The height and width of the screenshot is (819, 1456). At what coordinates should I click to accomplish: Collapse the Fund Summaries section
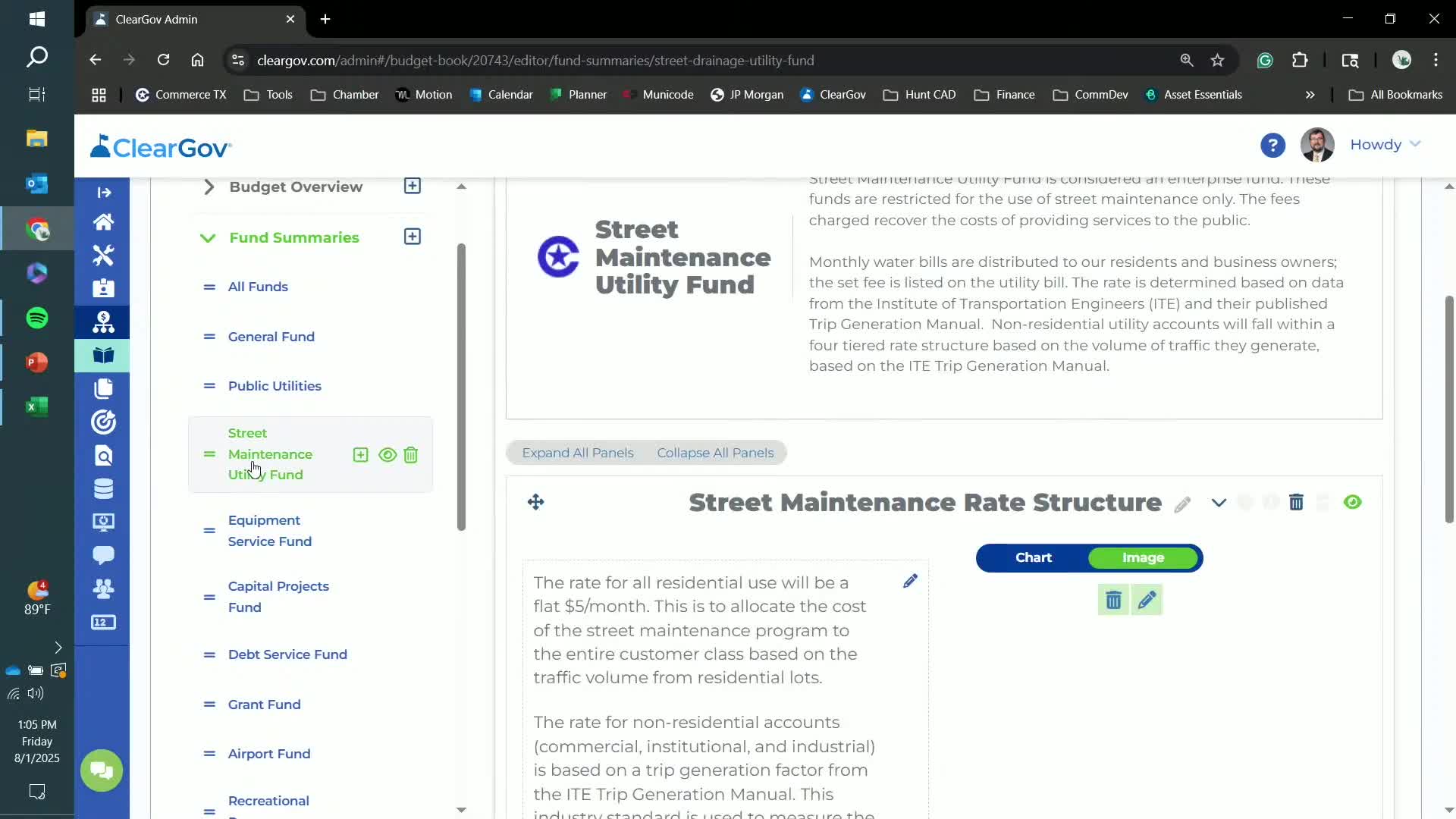coord(208,237)
